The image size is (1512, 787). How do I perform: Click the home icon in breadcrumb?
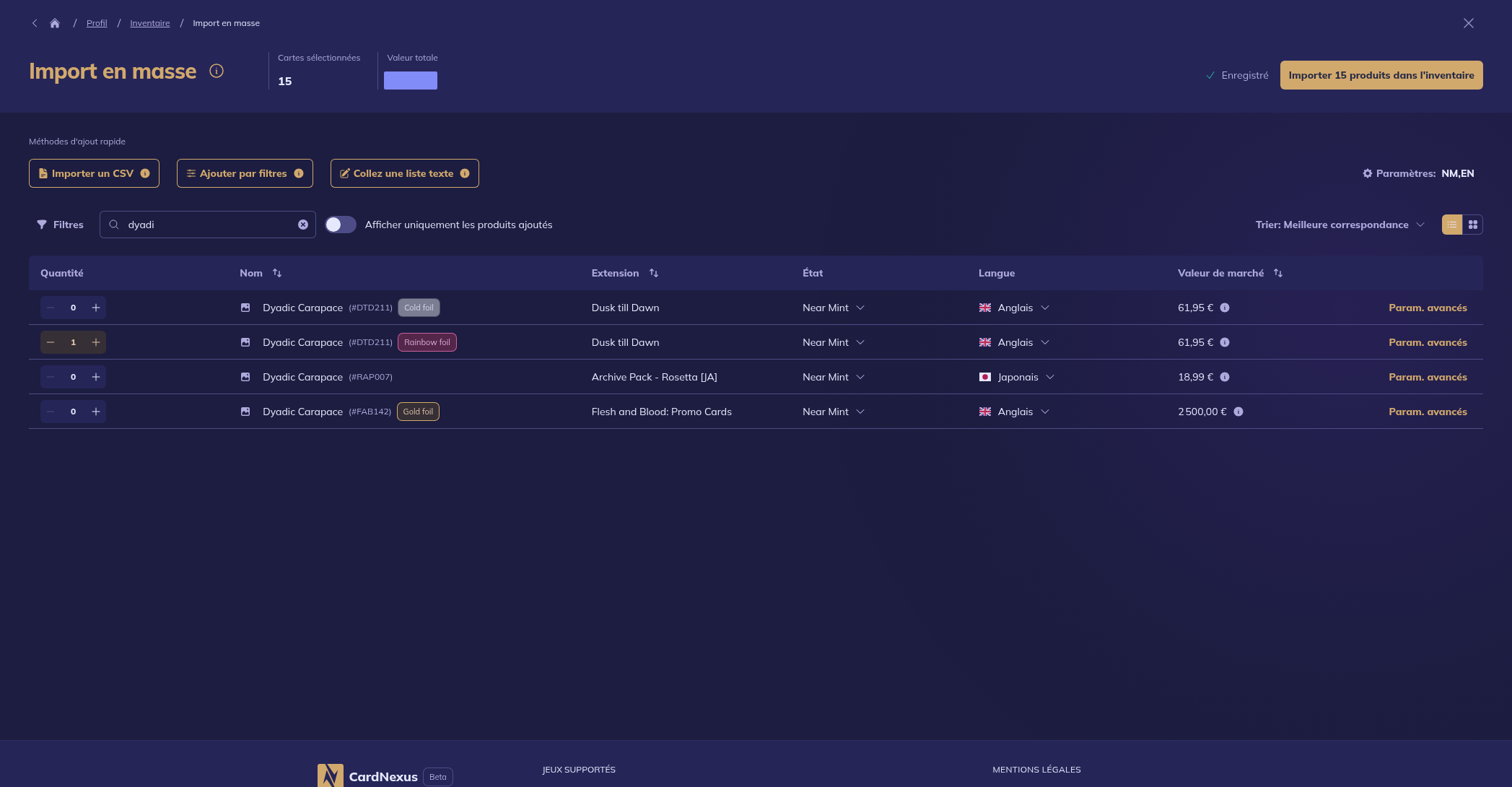point(55,23)
